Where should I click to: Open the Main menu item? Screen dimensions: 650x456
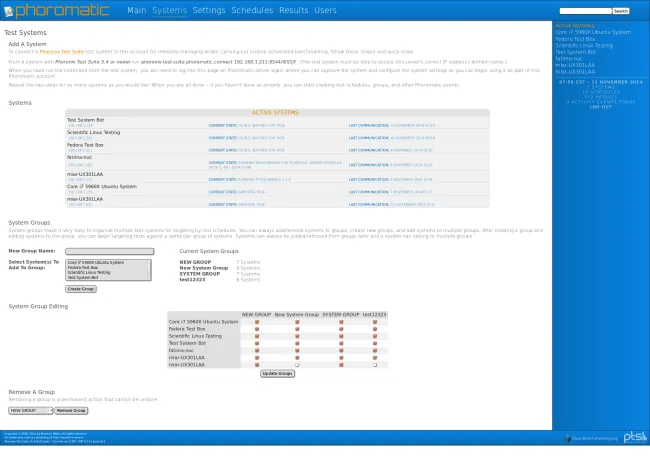pyautogui.click(x=137, y=10)
